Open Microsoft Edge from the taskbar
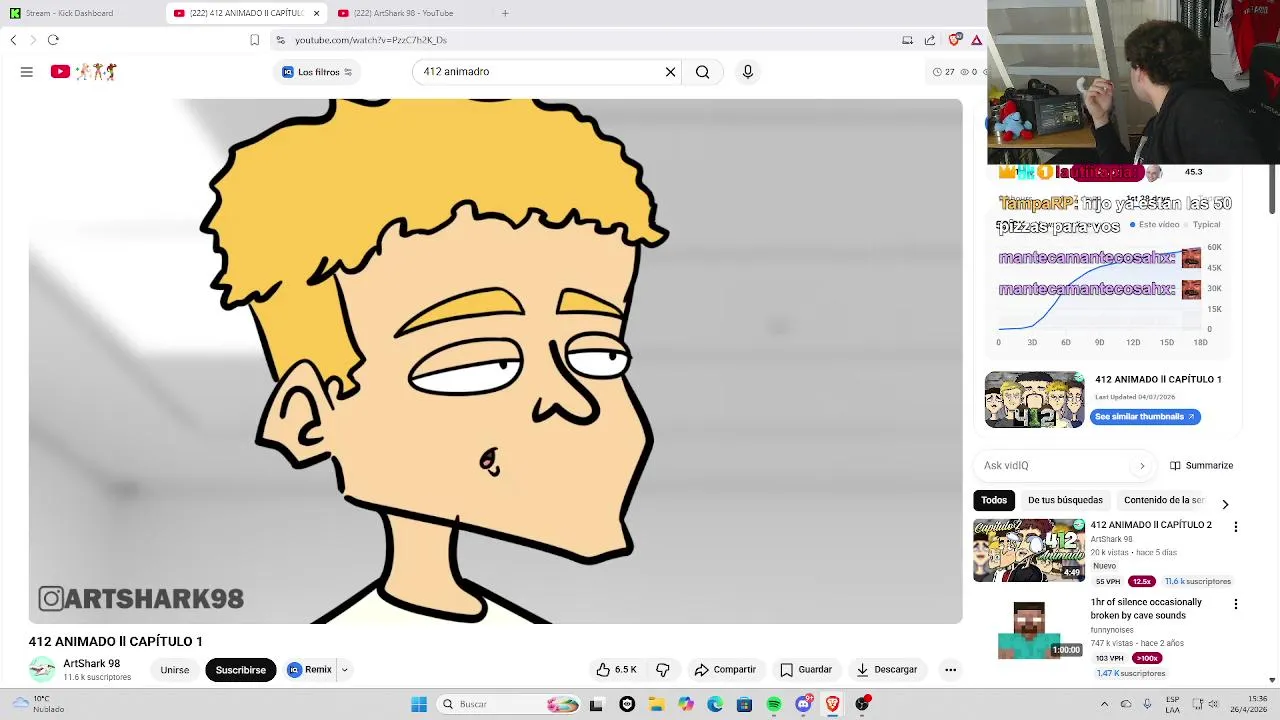This screenshot has width=1280, height=720. [715, 704]
